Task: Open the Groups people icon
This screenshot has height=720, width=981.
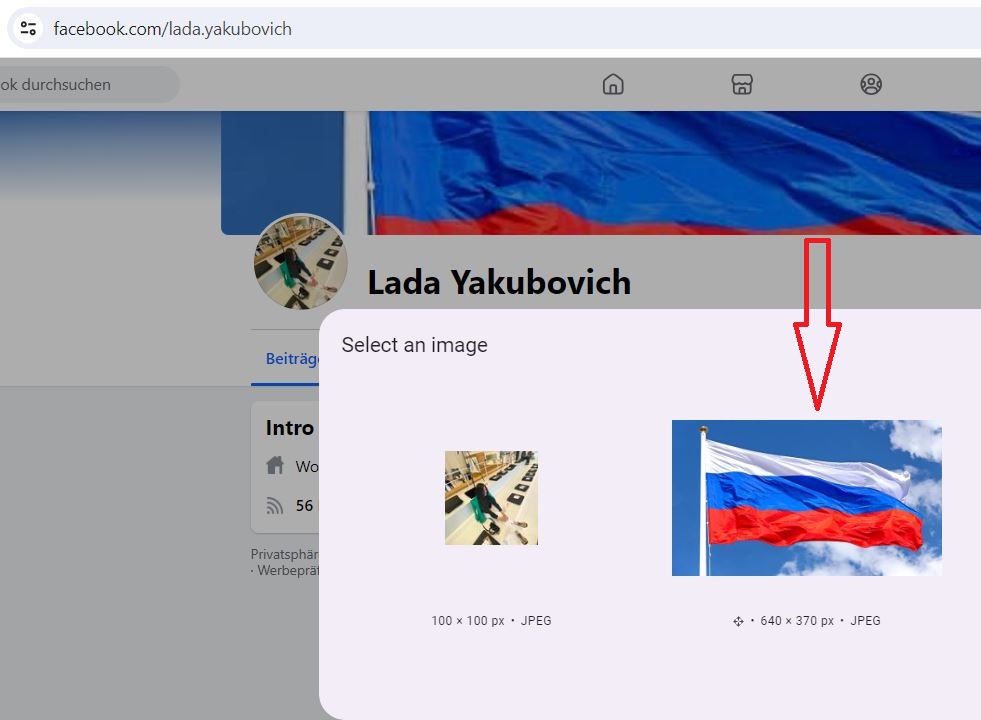Action: coord(871,84)
